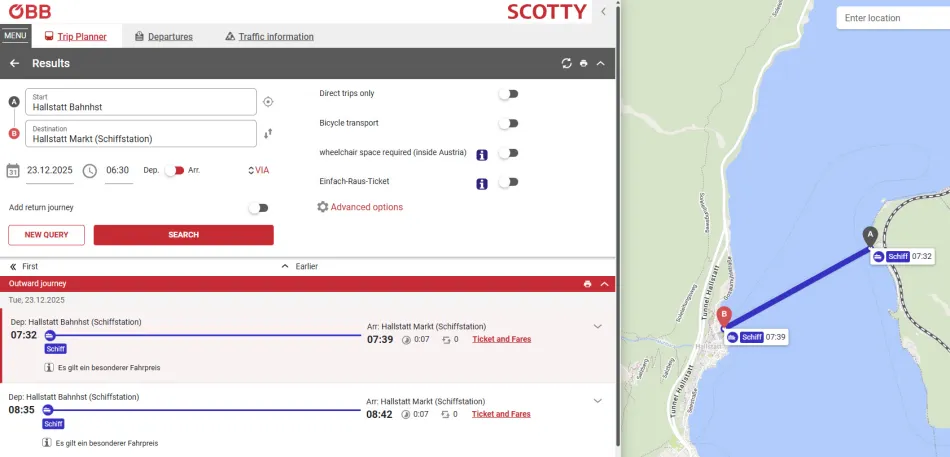The width and height of the screenshot is (950, 457).
Task: Expand the 08:35 connection details
Action: 598,401
